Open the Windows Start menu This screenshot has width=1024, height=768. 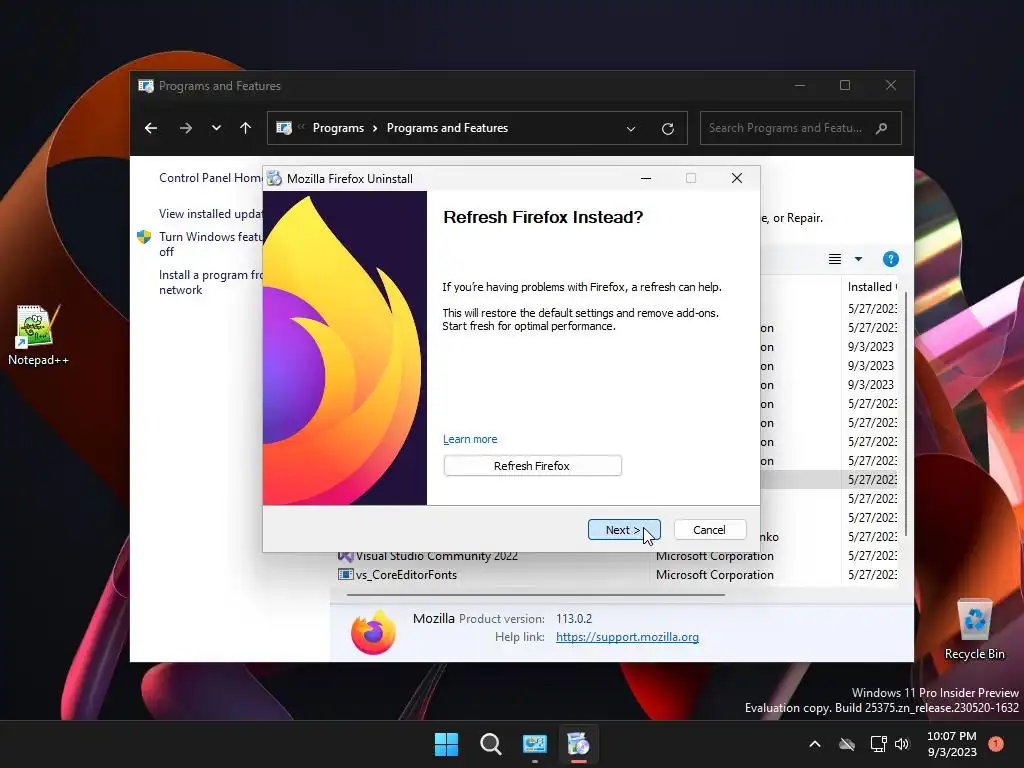[447, 744]
